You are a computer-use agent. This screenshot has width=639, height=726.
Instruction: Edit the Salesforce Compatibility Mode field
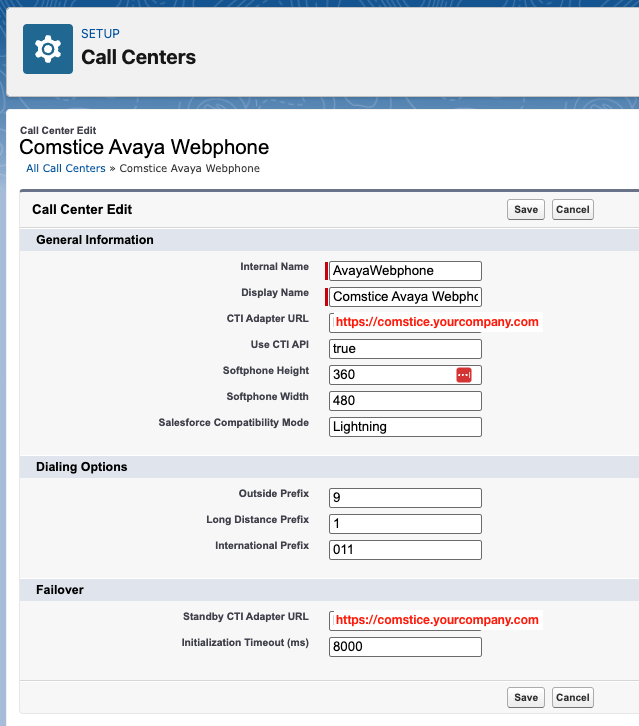click(x=405, y=427)
